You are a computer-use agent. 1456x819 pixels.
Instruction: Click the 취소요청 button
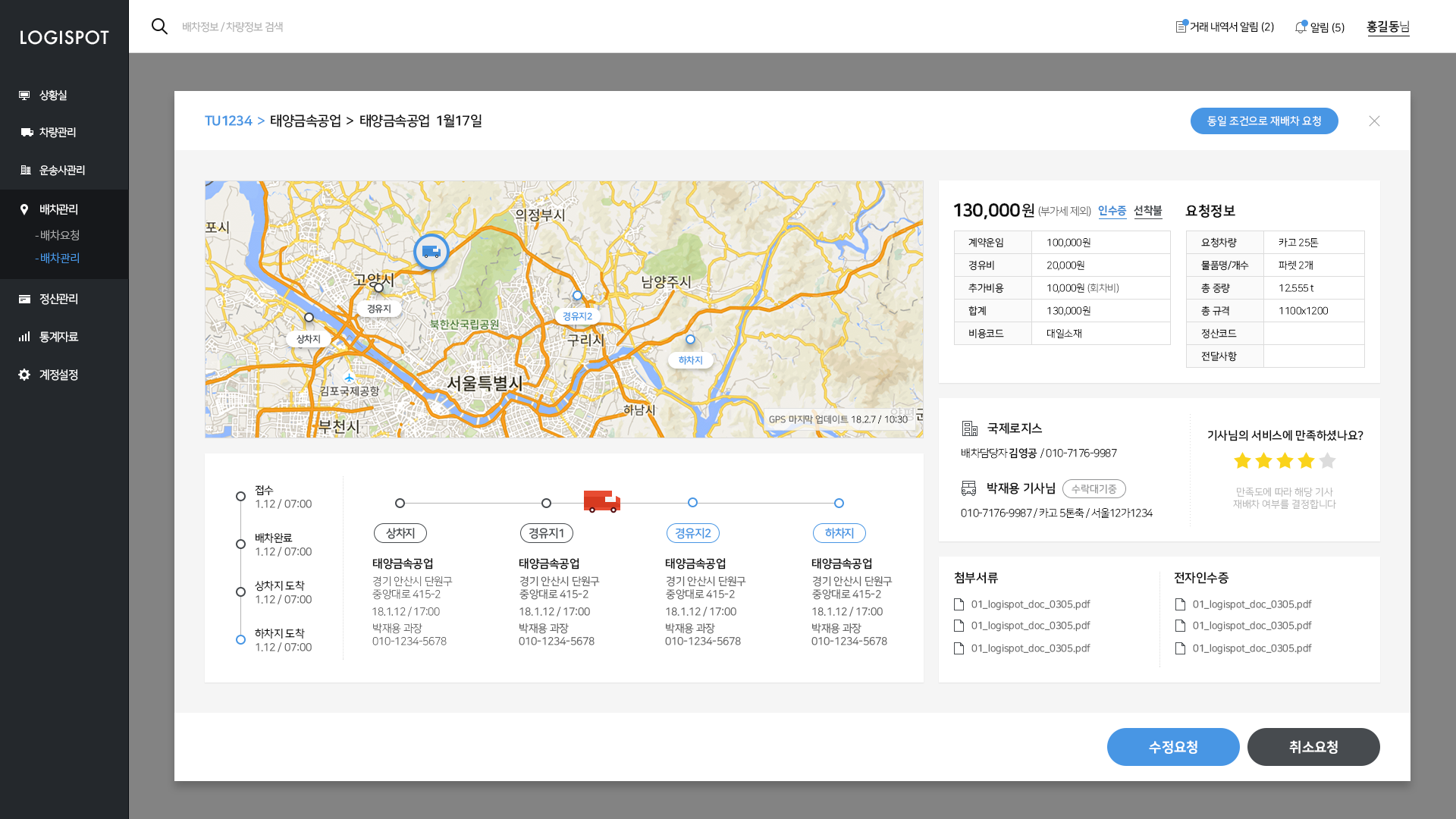[x=1313, y=747]
